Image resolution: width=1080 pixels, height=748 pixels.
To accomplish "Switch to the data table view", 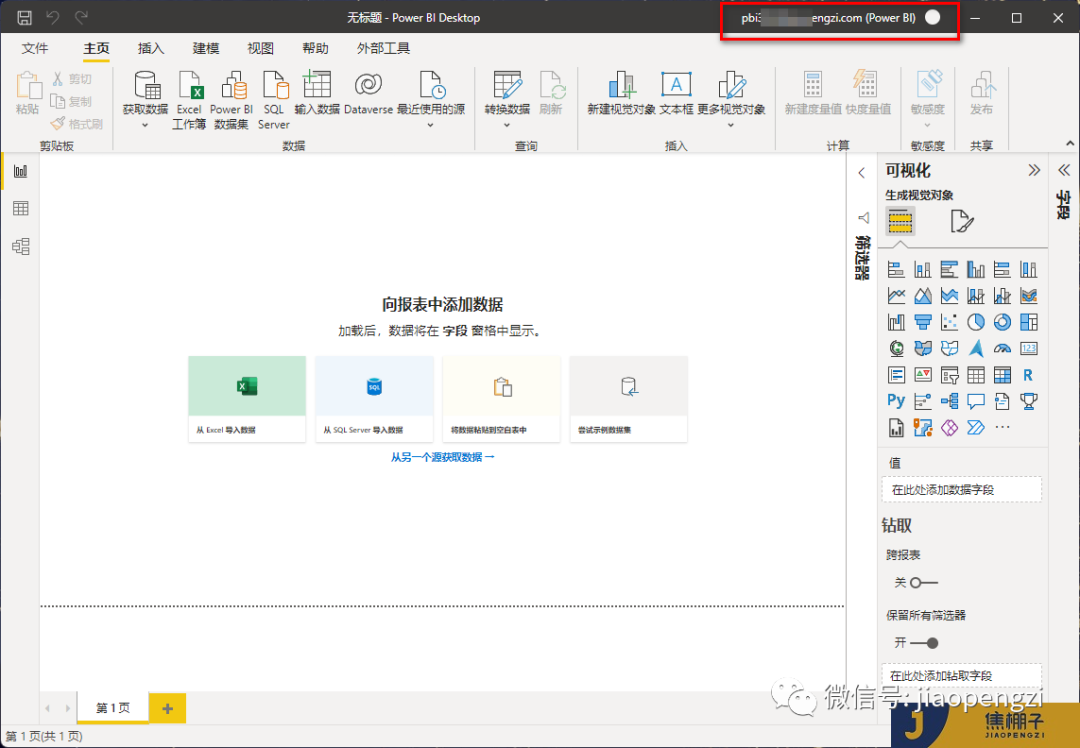I will 21,208.
